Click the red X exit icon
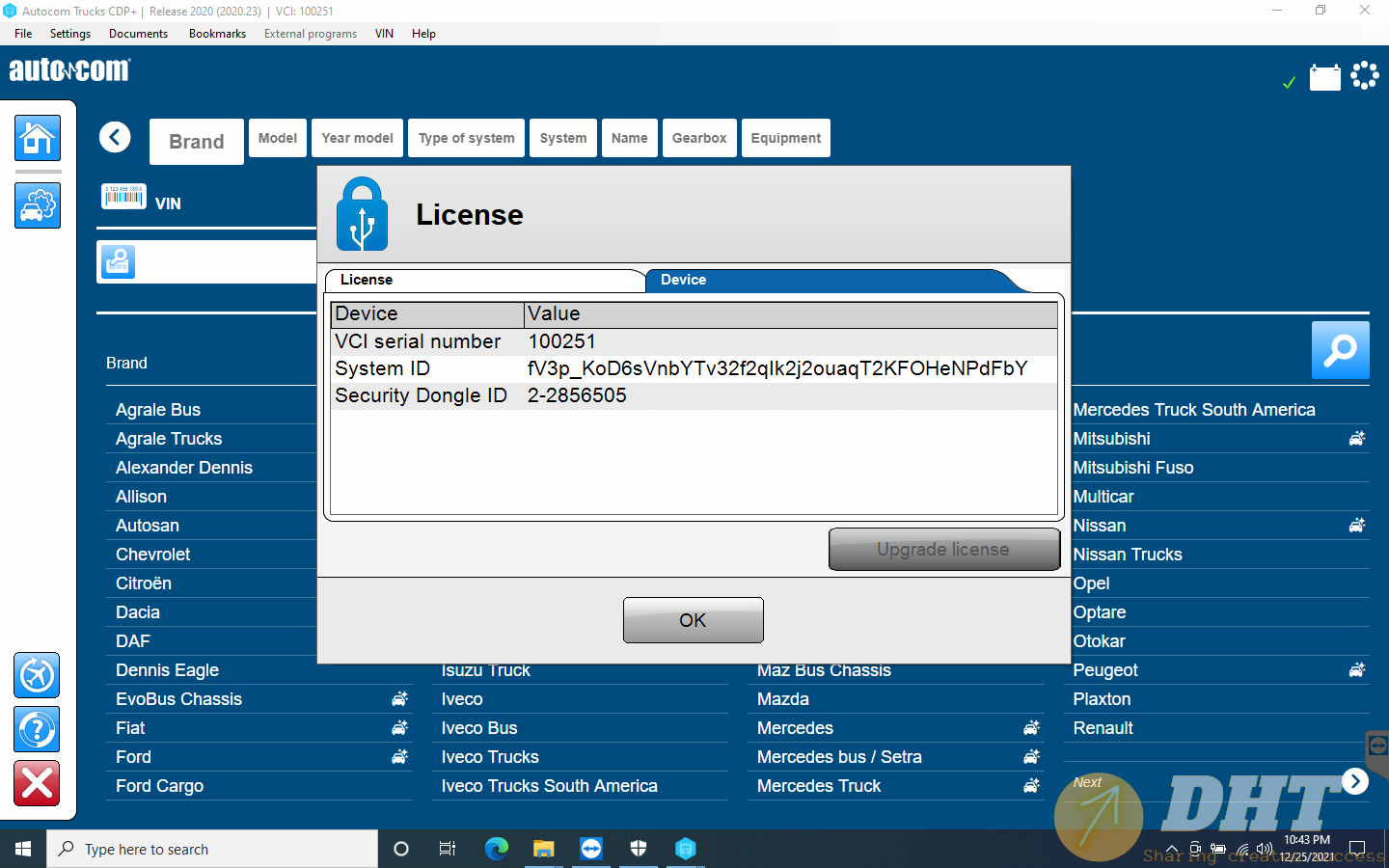This screenshot has width=1389, height=868. (x=37, y=783)
